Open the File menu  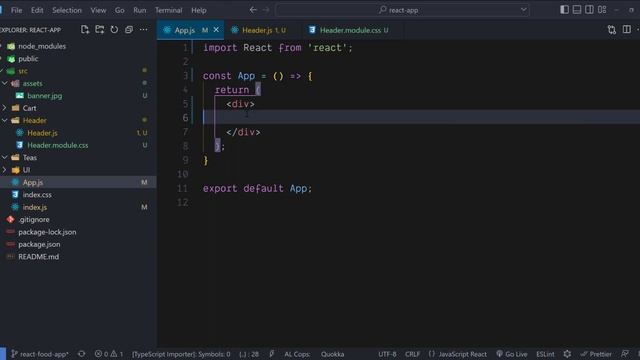coord(16,10)
